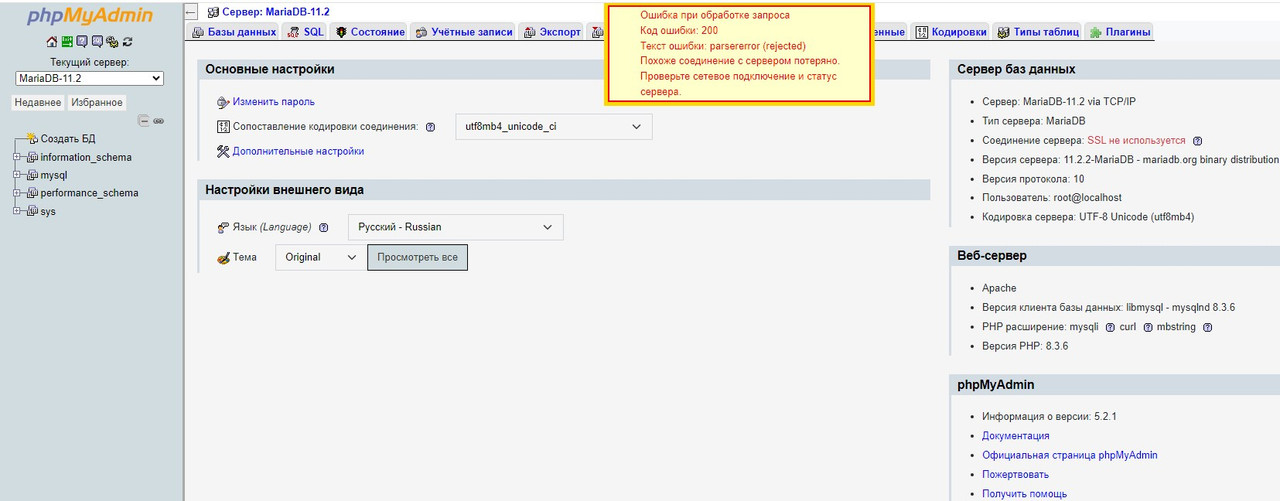Select the sys database name
The width and height of the screenshot is (1280, 501).
[48, 211]
